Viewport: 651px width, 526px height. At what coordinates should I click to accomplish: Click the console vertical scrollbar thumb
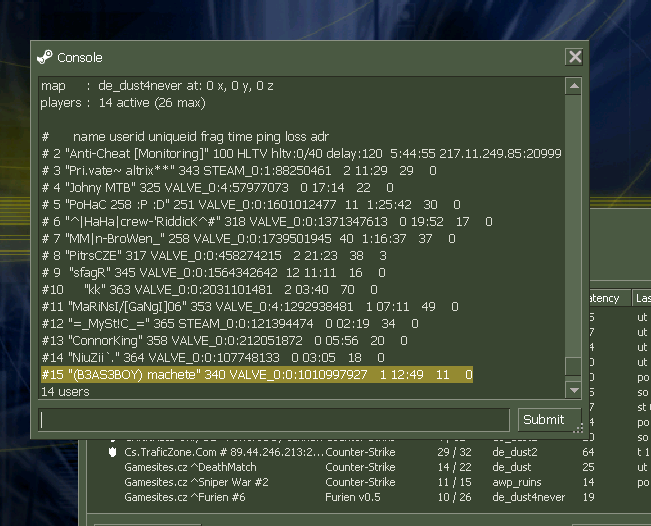click(x=573, y=367)
